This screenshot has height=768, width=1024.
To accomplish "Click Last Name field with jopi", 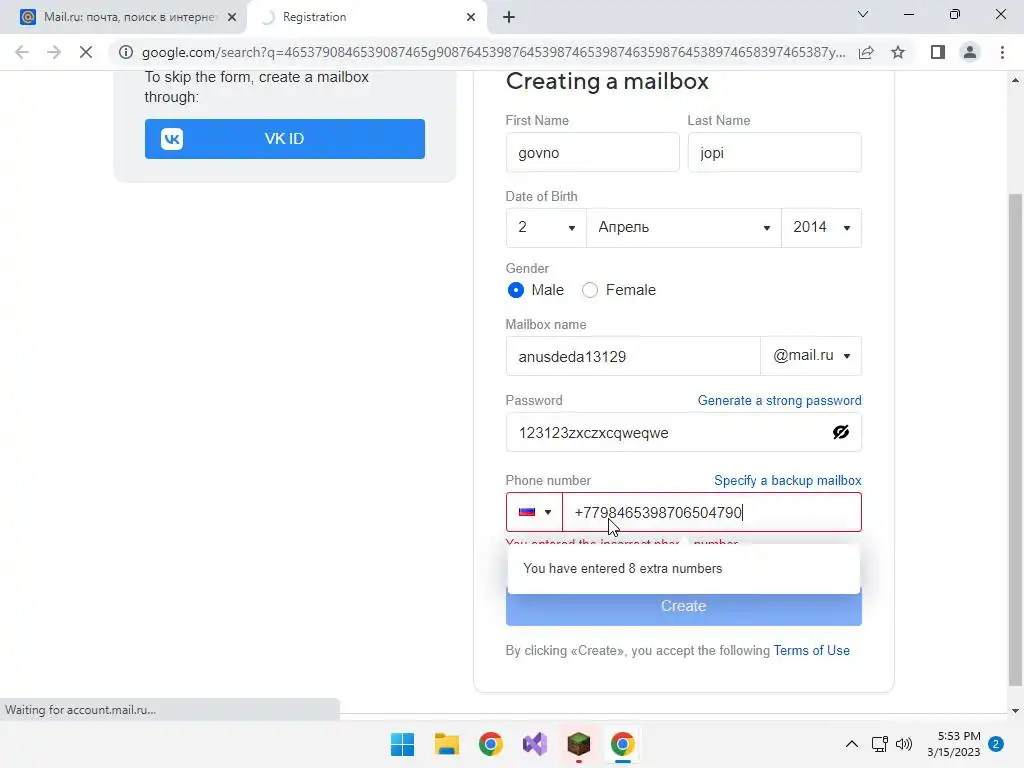I will pyautogui.click(x=775, y=152).
